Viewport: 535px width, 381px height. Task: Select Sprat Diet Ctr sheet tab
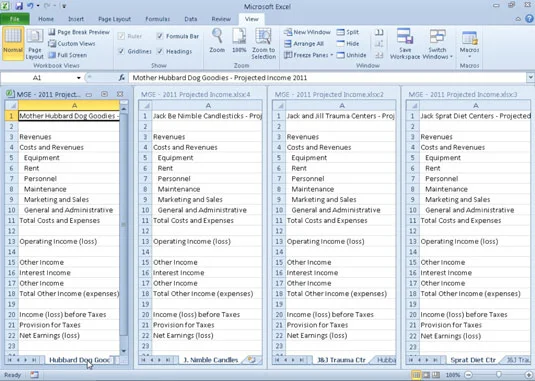pos(473,360)
